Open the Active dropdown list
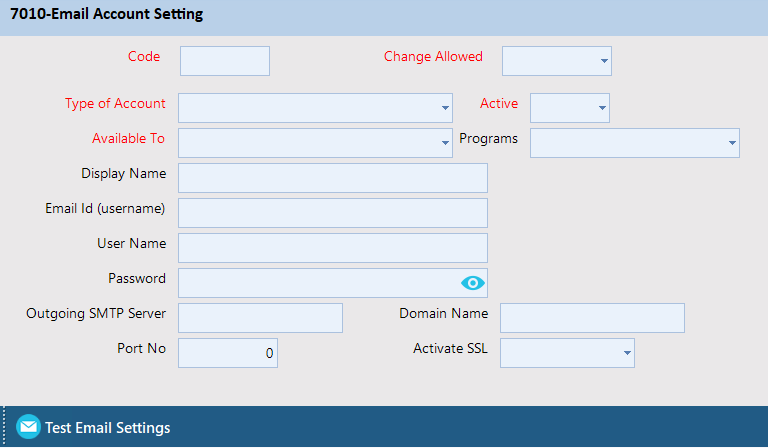Screen dimensions: 768x448 (x=569, y=108)
